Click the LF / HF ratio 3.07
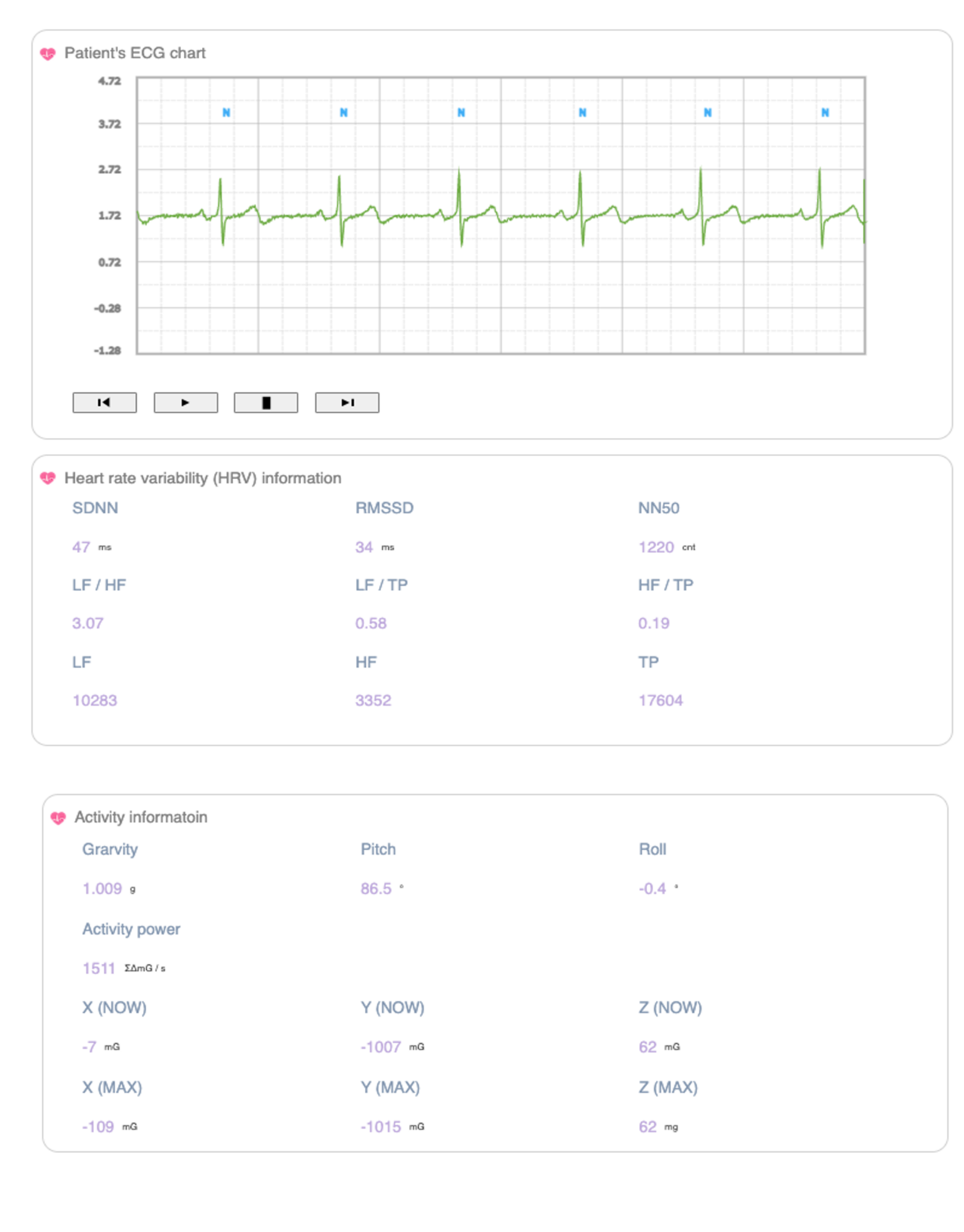Screen dimensions: 964x1232 (x=87, y=624)
